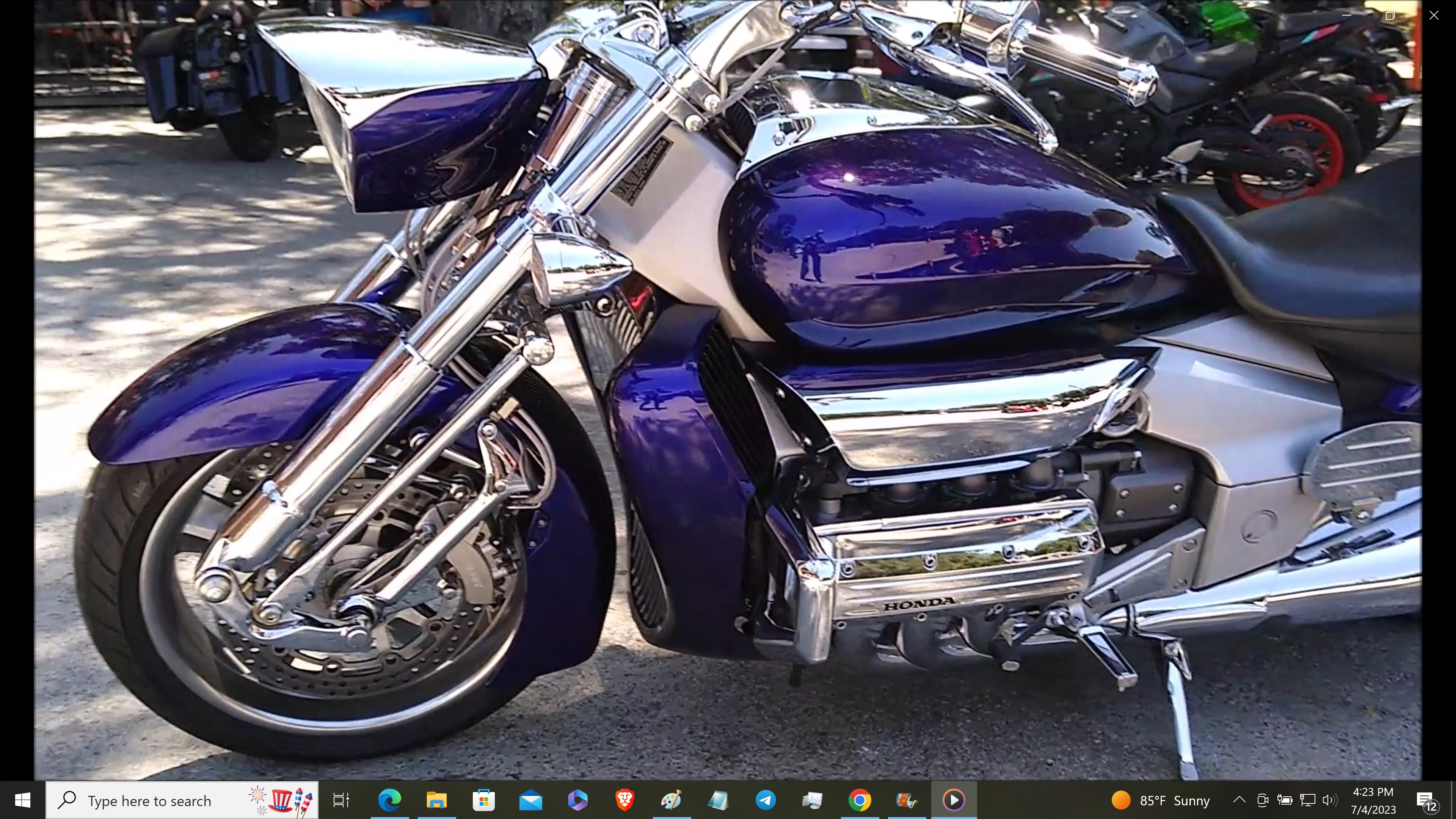Open the Action Center with 12 notifications

[x=1426, y=800]
